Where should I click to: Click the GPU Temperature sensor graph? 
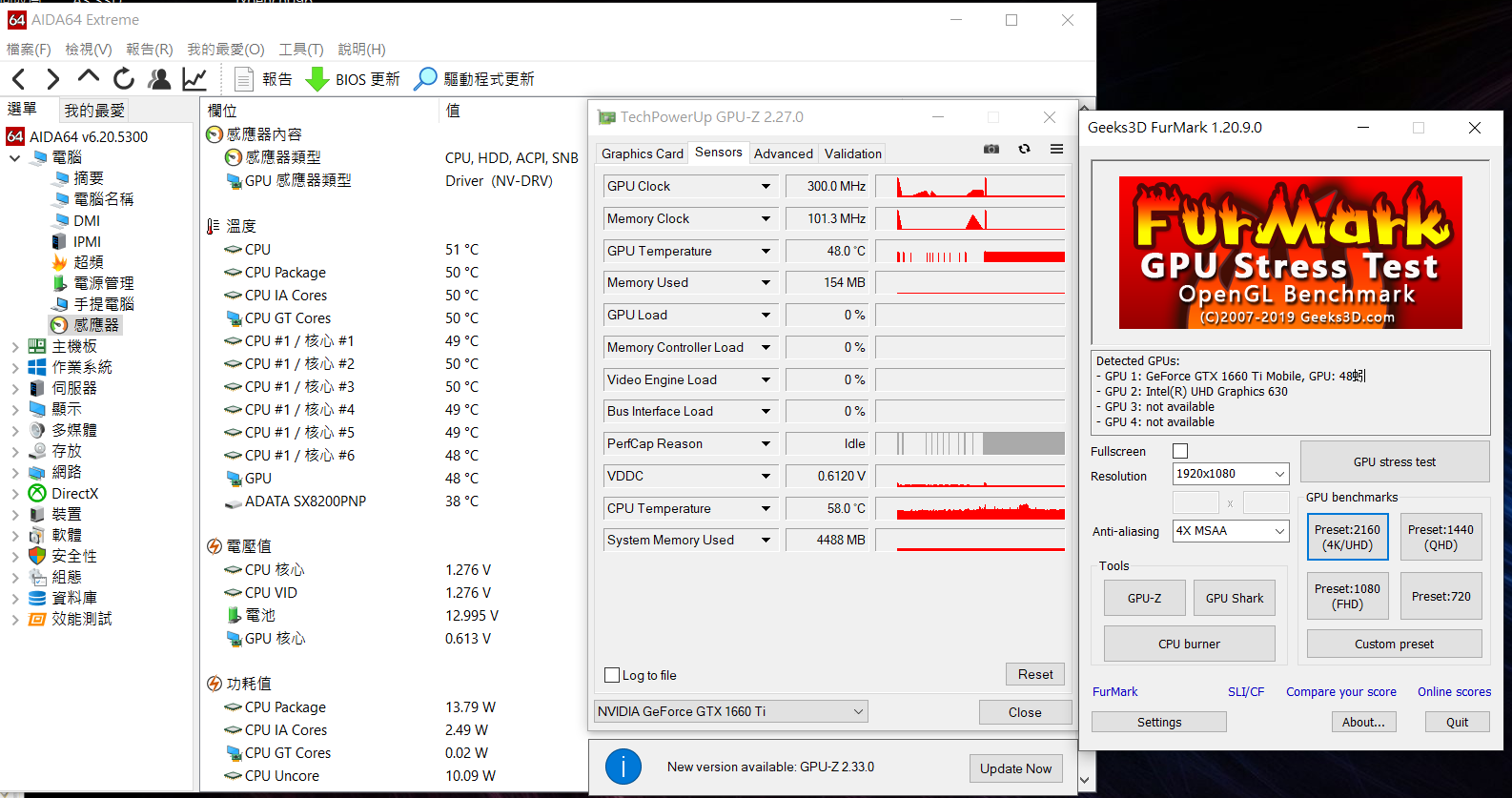971,251
